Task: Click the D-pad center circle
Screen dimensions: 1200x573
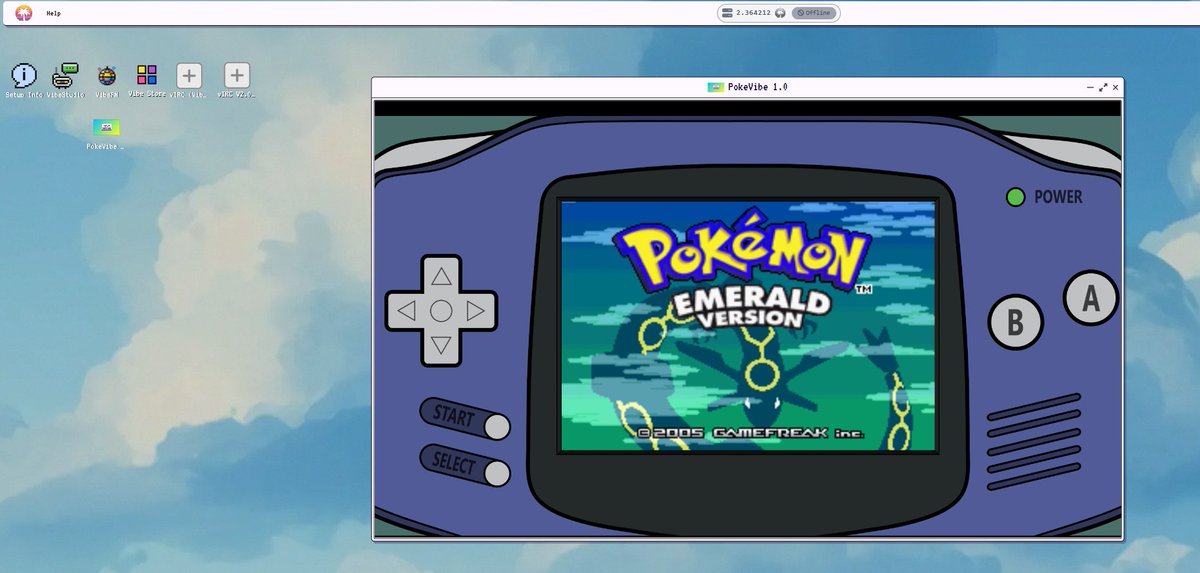Action: click(x=441, y=311)
